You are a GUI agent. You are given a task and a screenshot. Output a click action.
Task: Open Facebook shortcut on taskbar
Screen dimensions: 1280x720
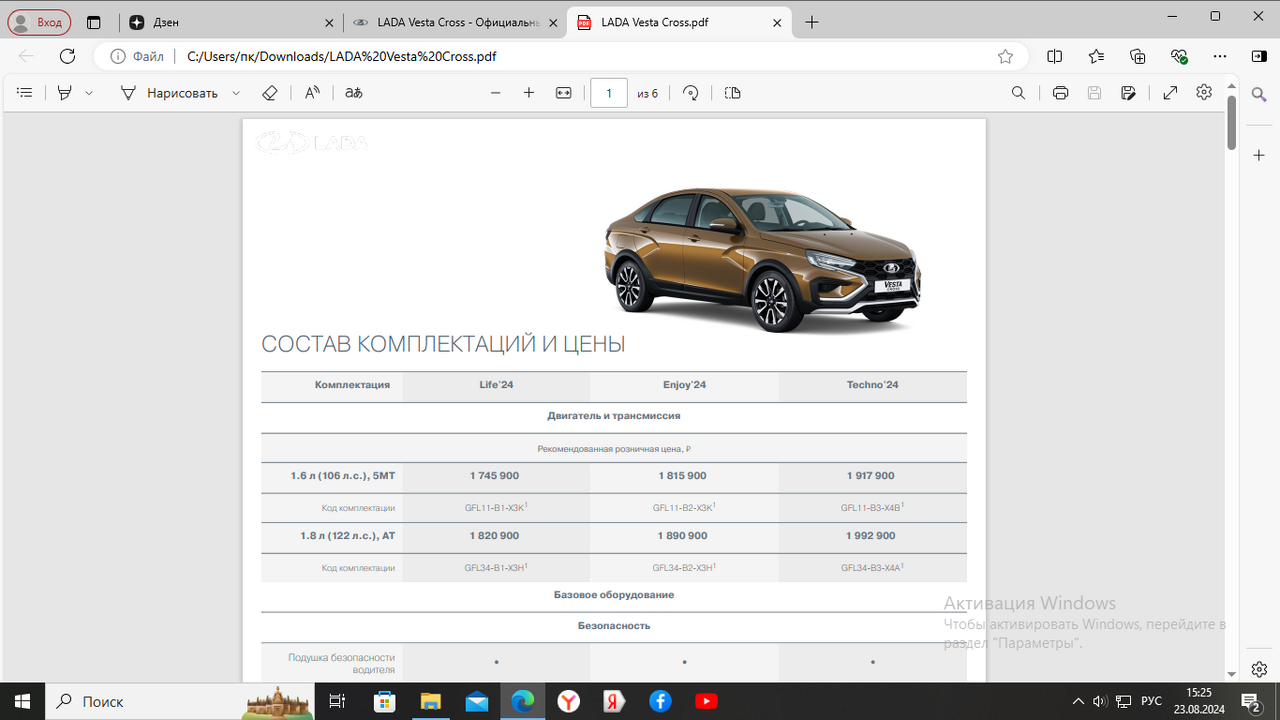pyautogui.click(x=660, y=702)
